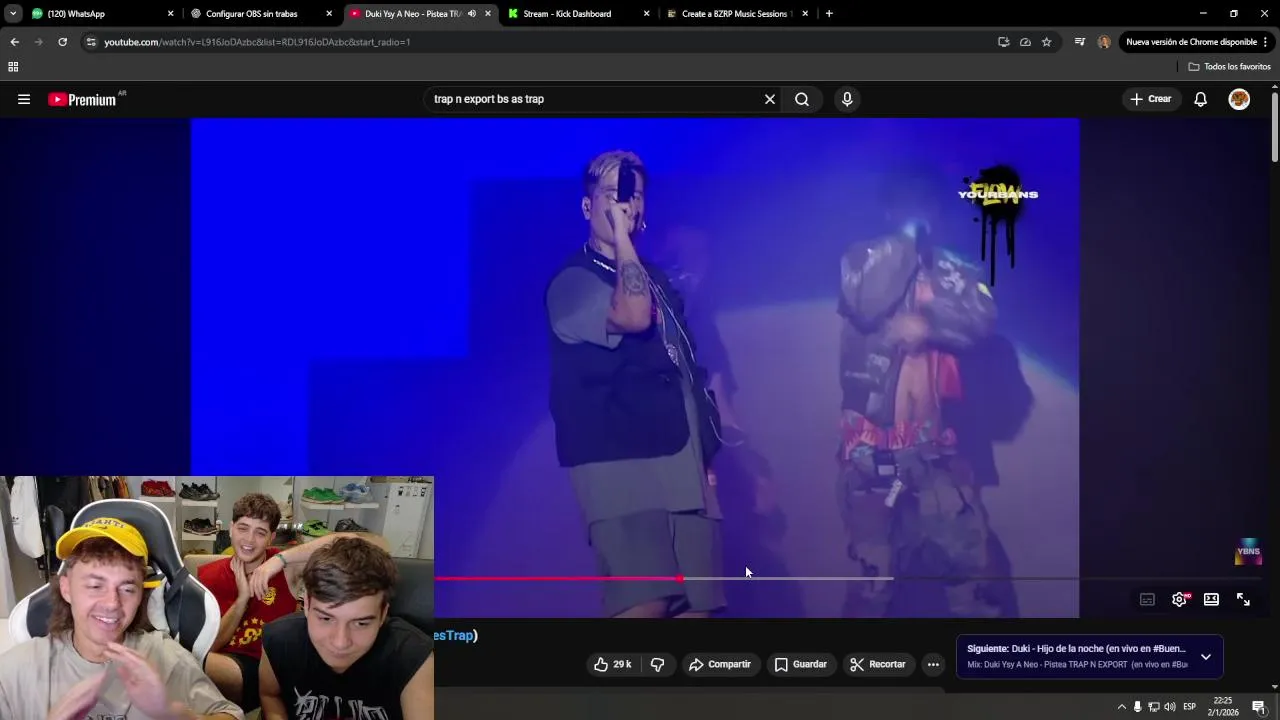
Task: Run the search with magnifier icon
Action: pos(802,99)
